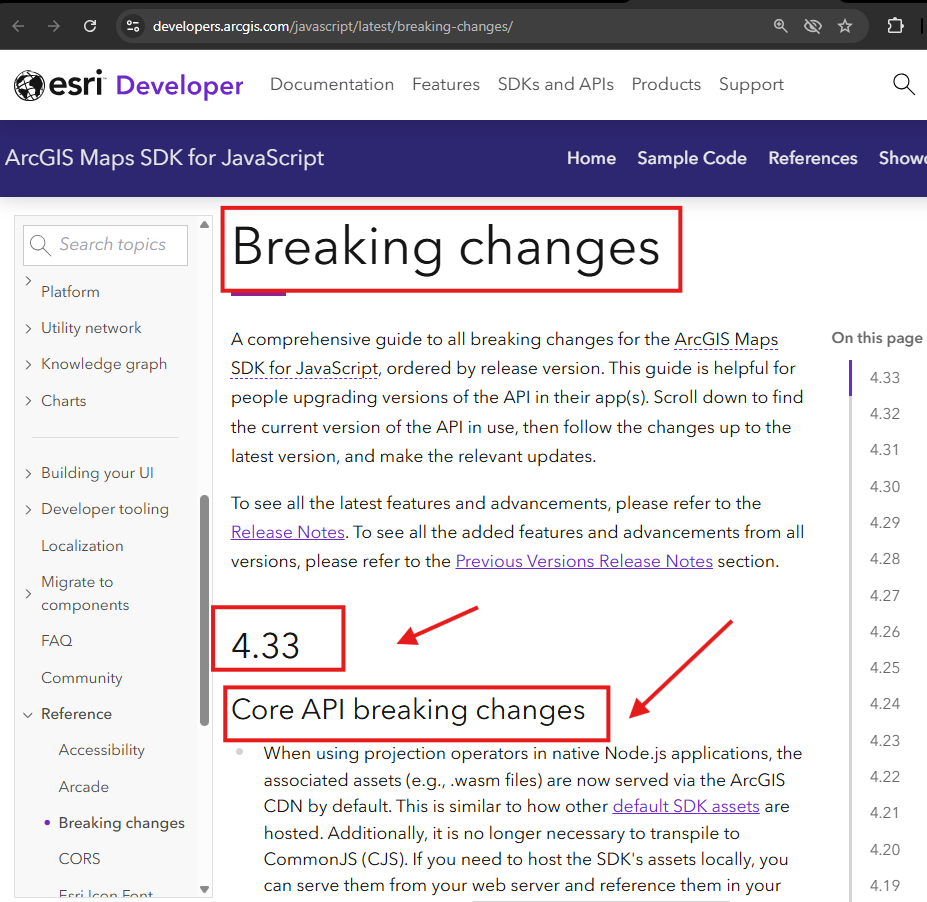Open the Accessibility reference page
Screen dimensions: 927x902
click(x=102, y=750)
